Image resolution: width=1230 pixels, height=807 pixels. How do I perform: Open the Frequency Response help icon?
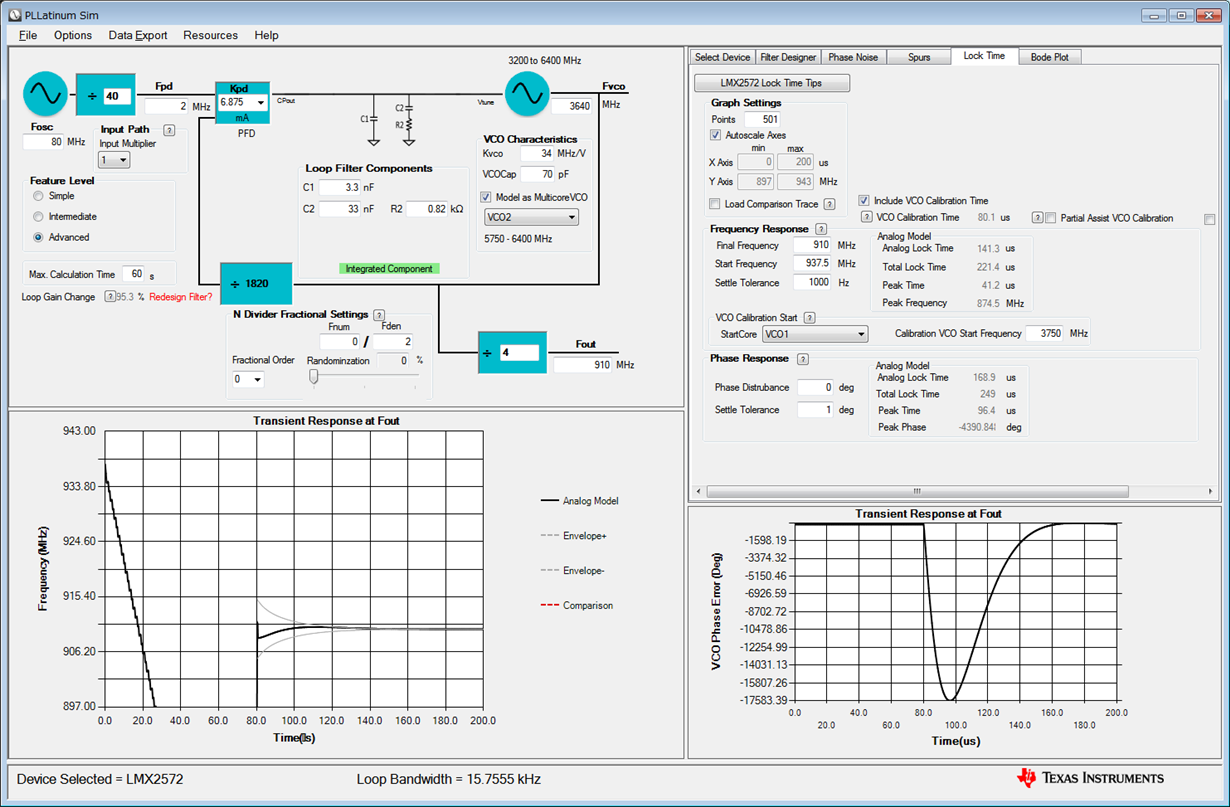pyautogui.click(x=821, y=230)
